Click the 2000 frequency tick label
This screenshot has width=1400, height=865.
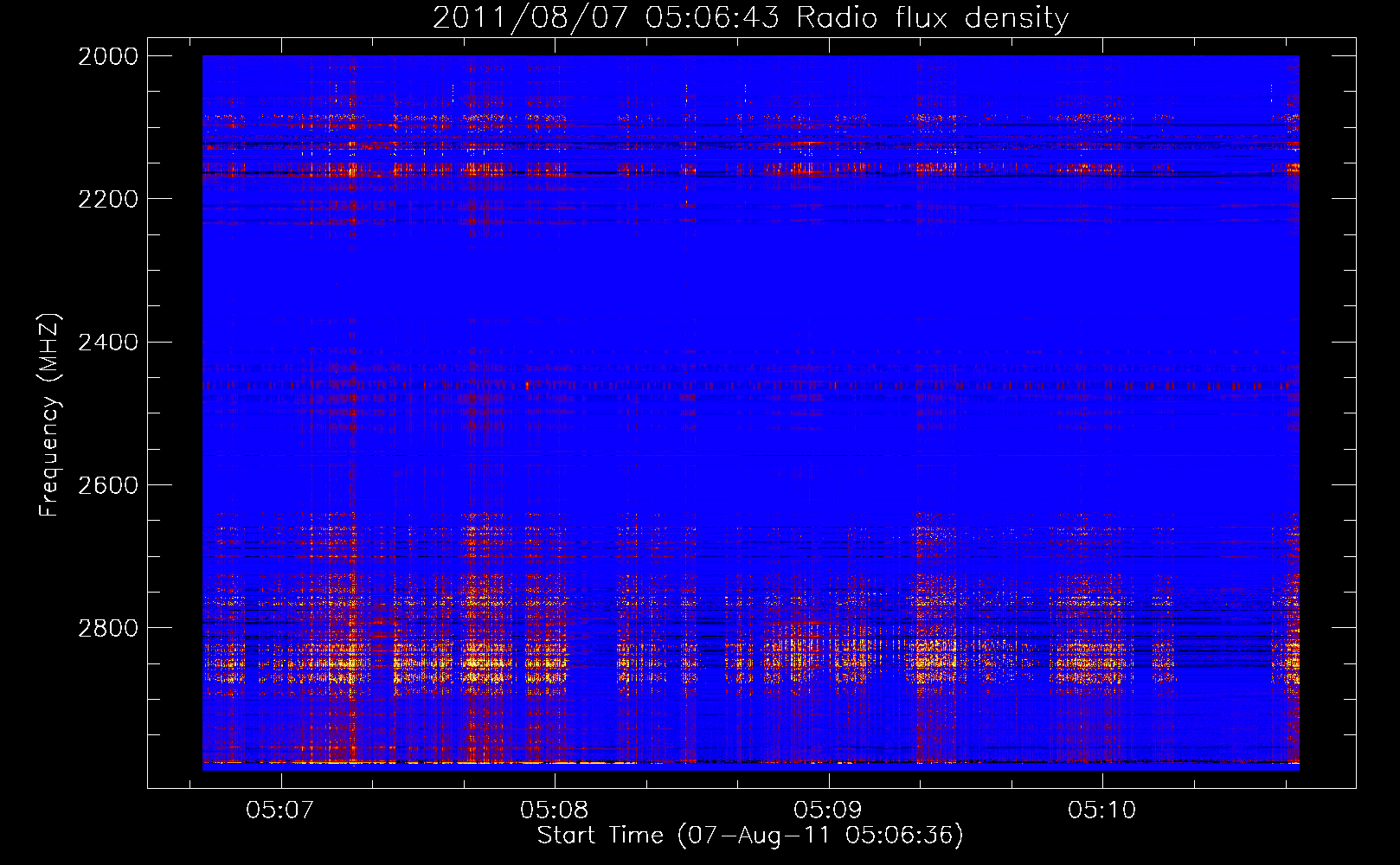pos(108,56)
